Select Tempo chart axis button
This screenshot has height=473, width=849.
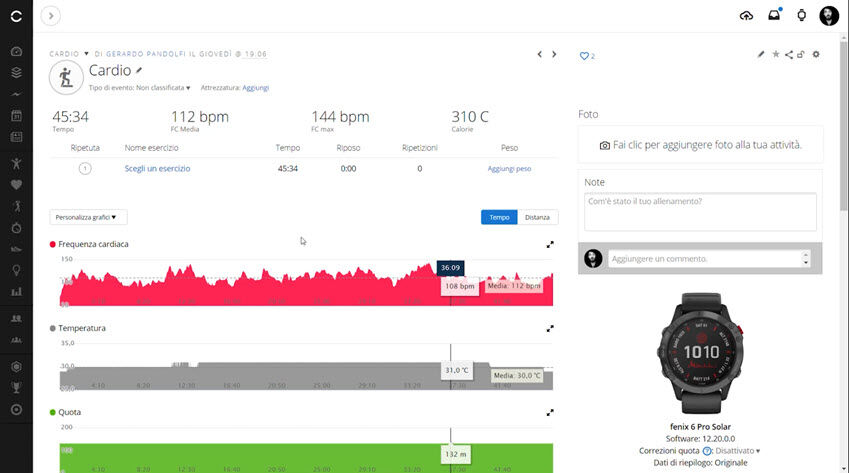pyautogui.click(x=499, y=217)
